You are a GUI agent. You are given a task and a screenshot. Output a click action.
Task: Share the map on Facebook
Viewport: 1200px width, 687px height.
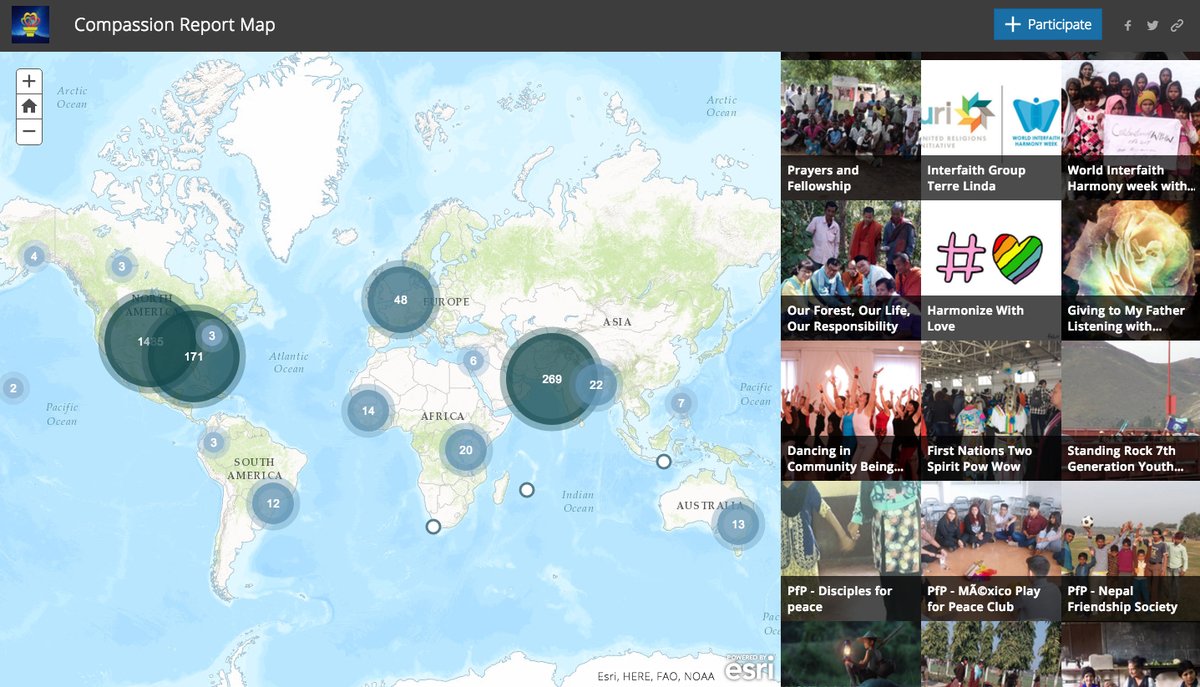click(1128, 26)
